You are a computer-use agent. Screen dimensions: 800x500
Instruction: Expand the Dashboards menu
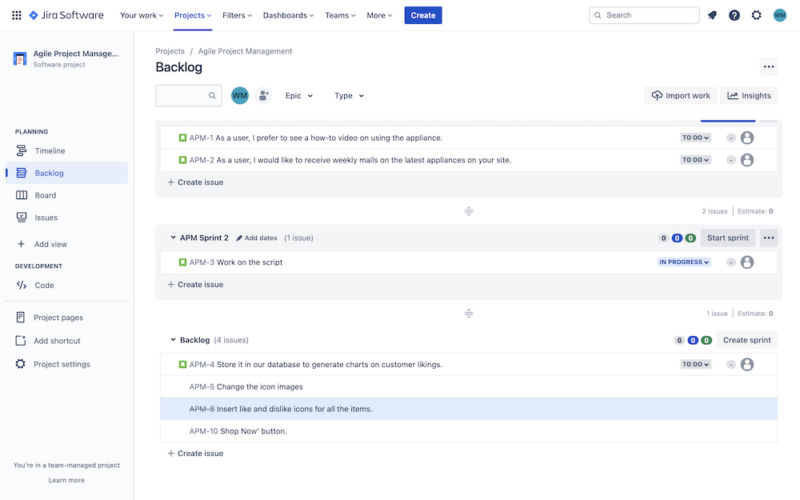point(288,15)
